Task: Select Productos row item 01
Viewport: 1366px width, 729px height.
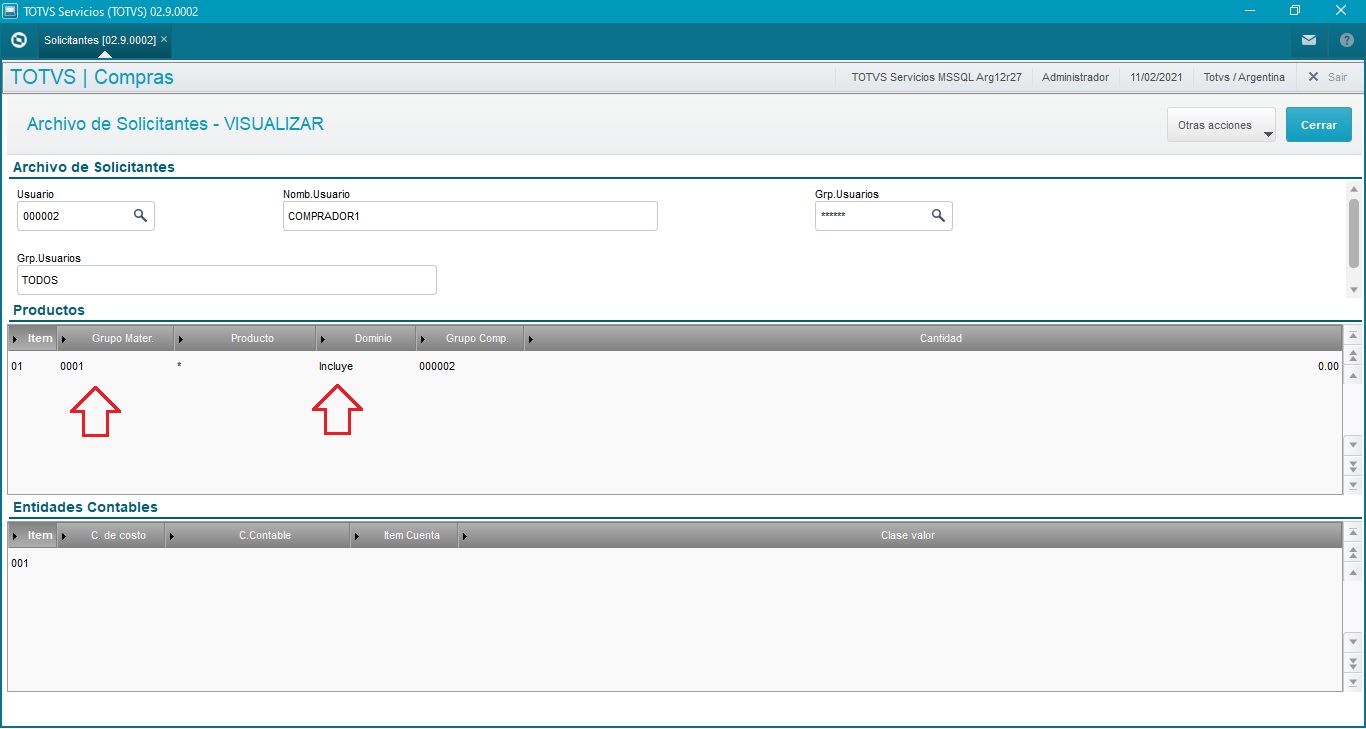Action: [17, 366]
